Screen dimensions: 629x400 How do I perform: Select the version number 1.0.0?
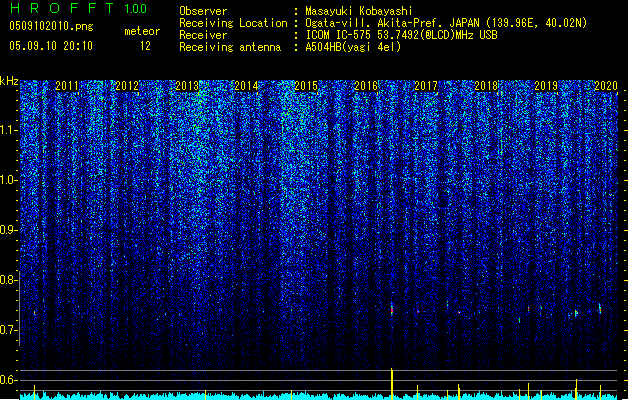coord(136,9)
